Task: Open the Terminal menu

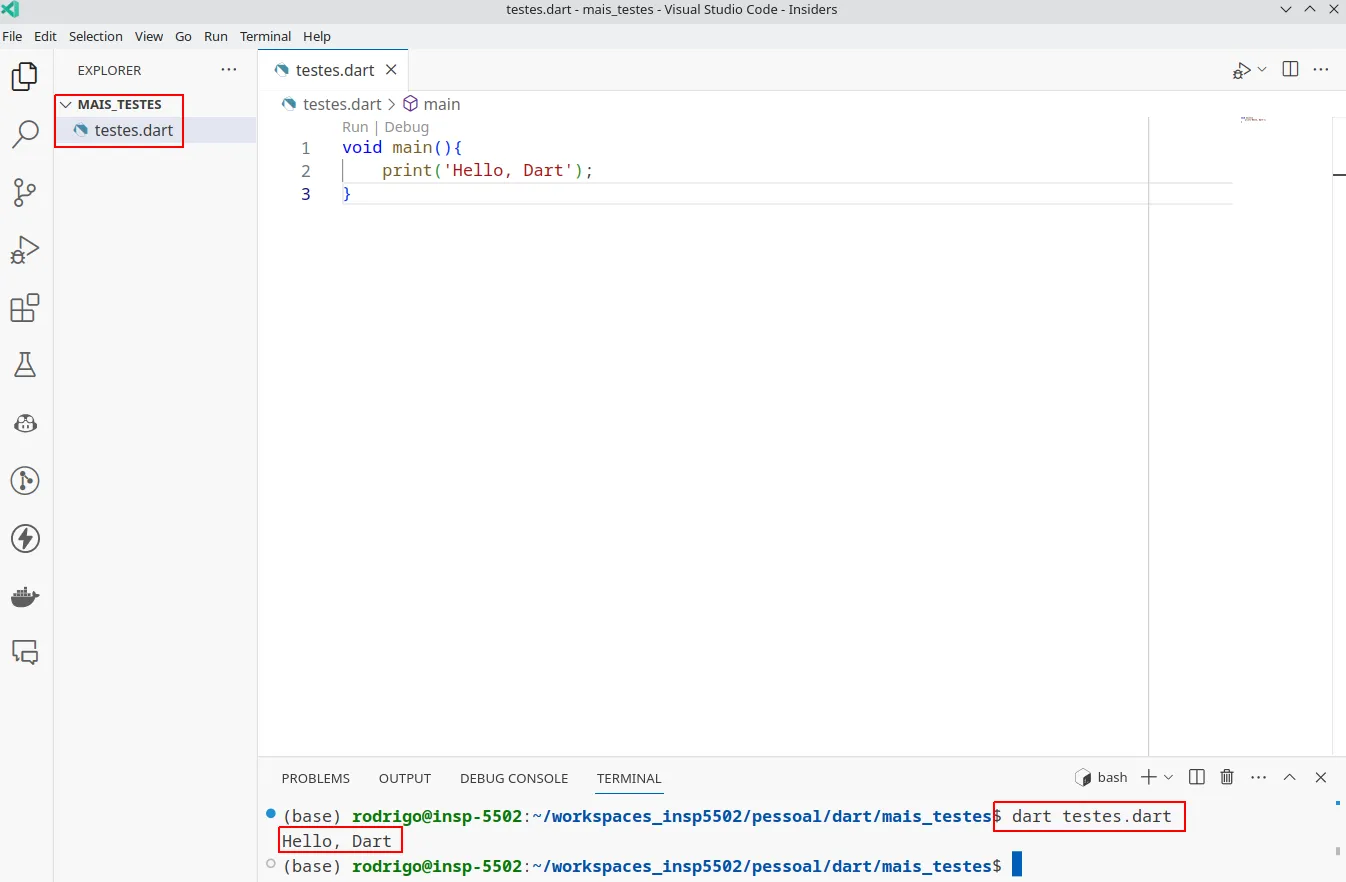Action: coord(265,36)
